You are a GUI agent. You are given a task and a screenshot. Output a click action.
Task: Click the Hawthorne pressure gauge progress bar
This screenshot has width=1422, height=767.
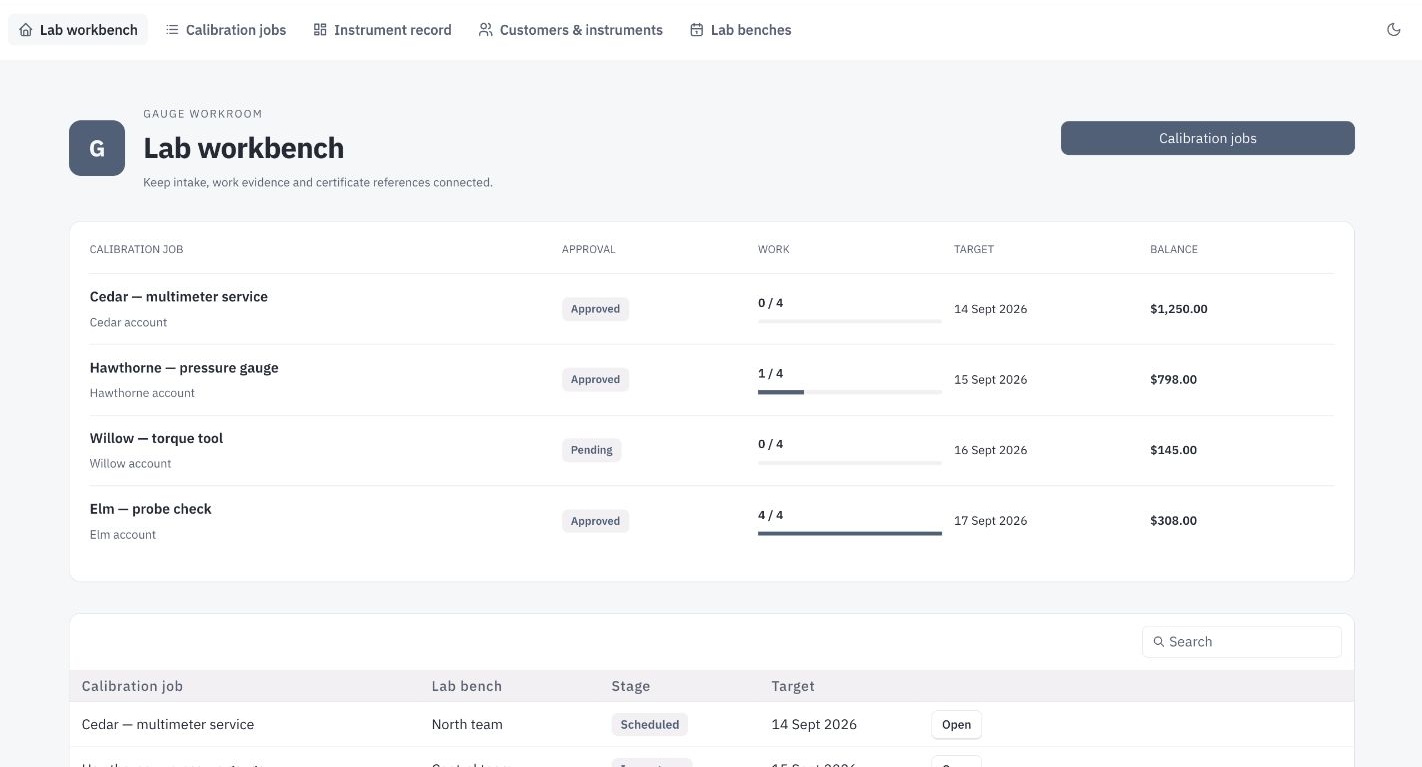point(850,392)
